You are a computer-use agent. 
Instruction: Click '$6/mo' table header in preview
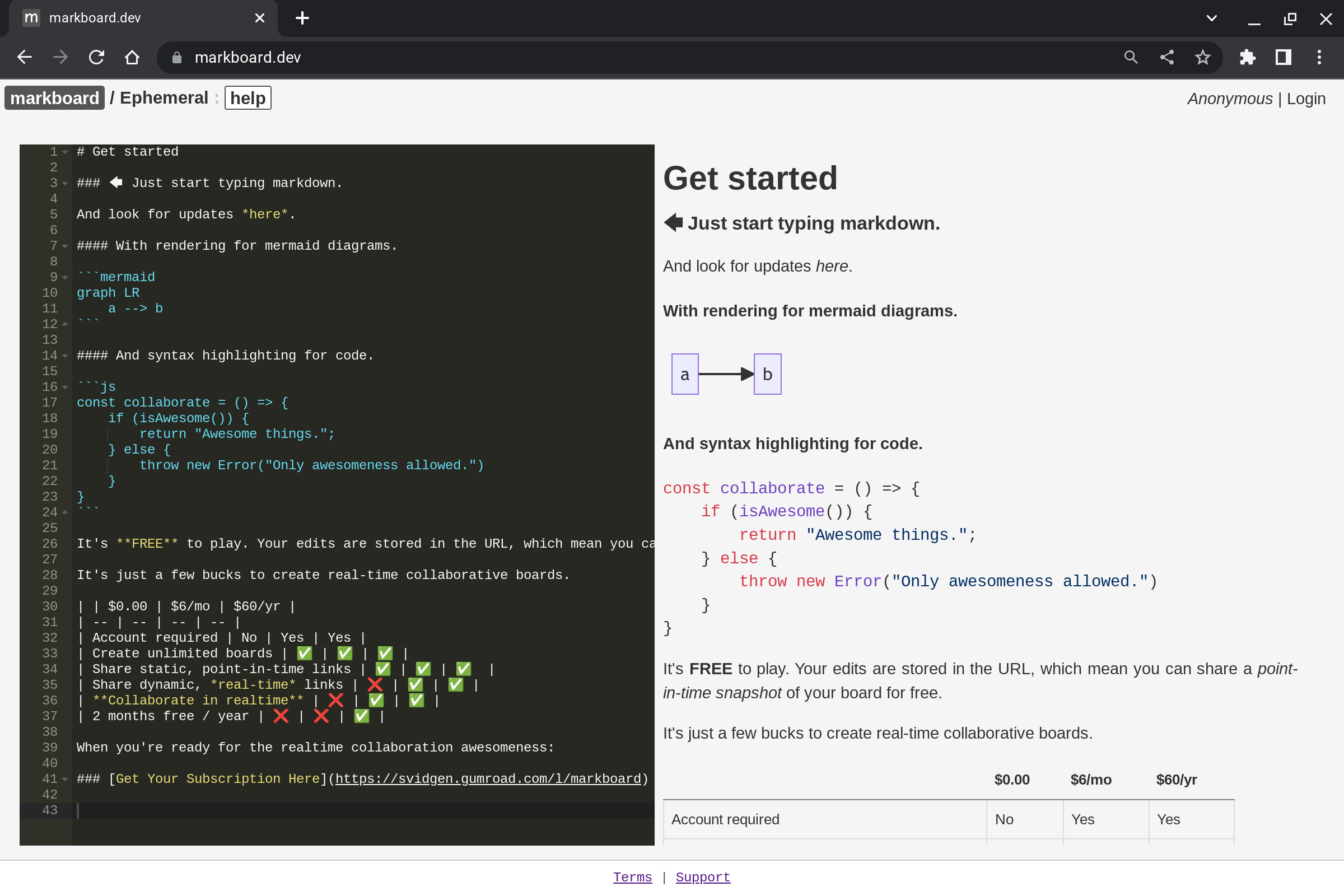1091,780
